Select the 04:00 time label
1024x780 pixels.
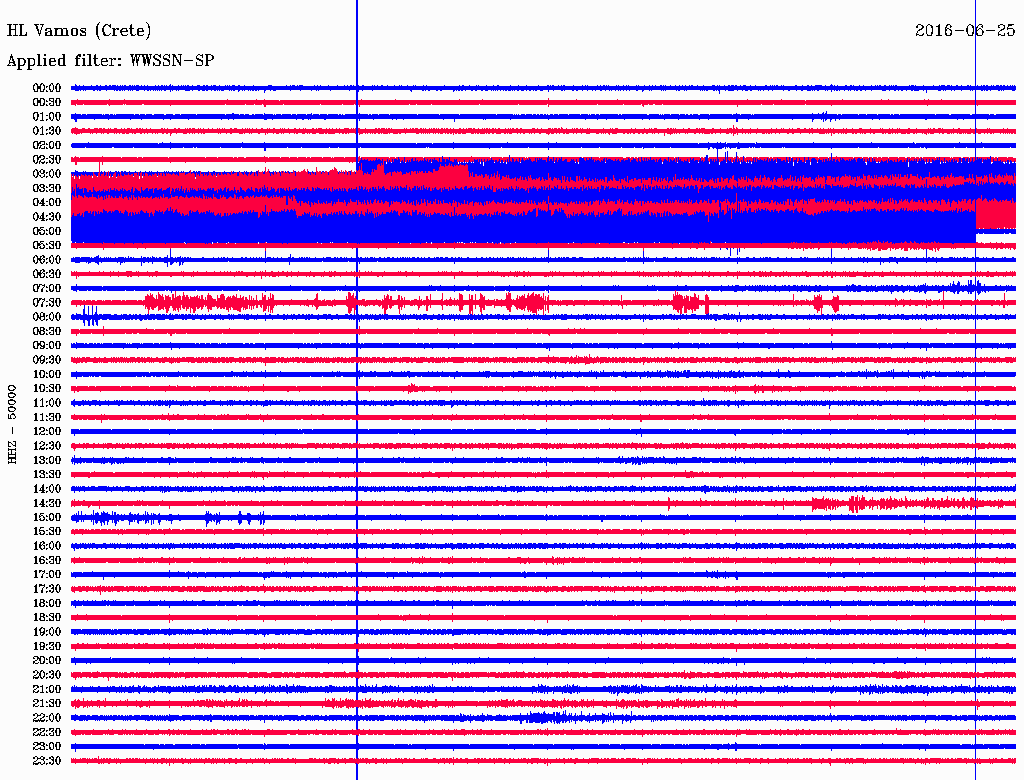pos(47,203)
